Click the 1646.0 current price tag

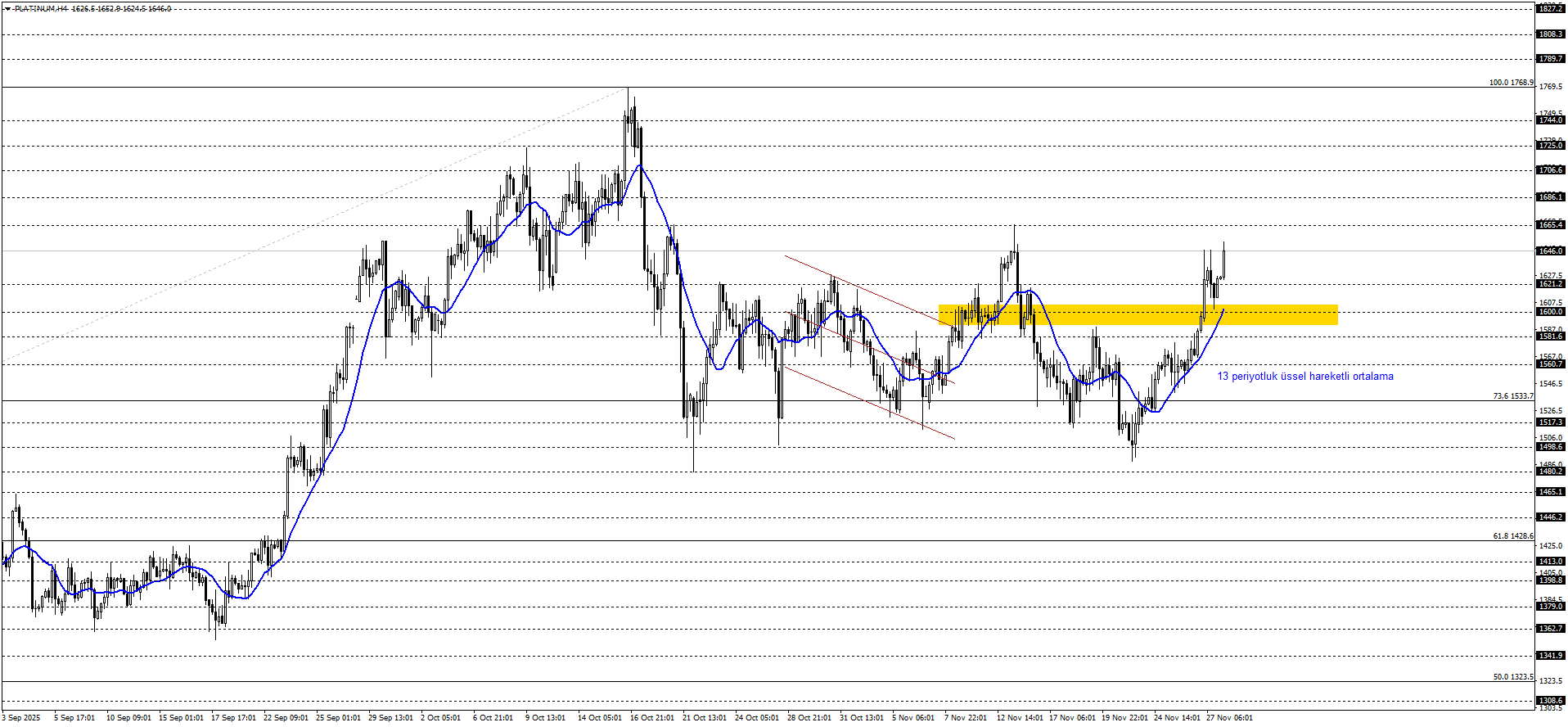click(1551, 251)
